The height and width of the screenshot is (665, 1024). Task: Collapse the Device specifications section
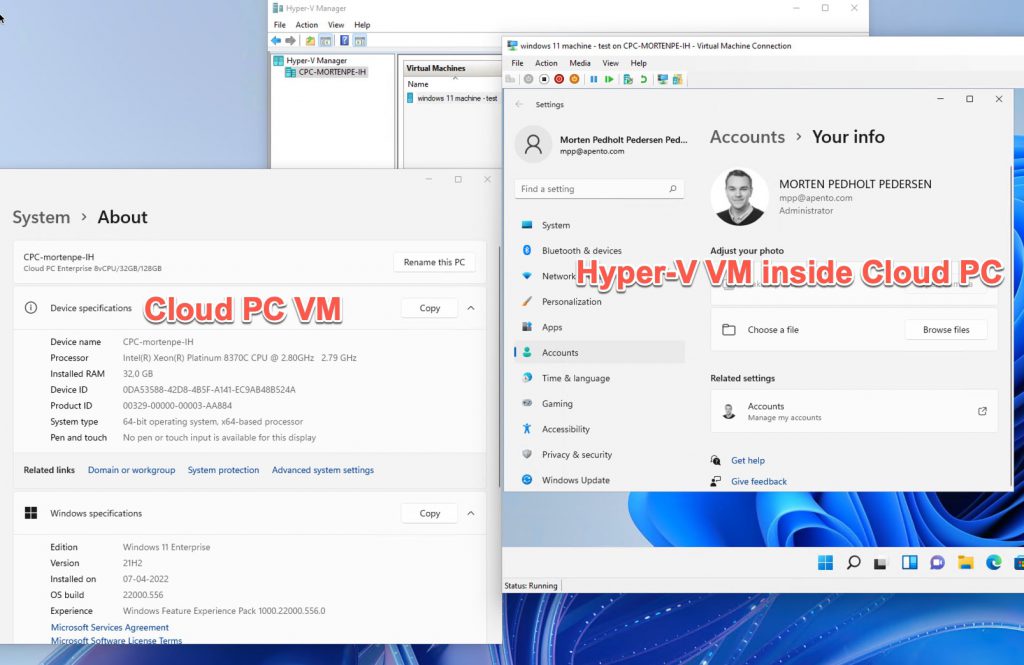[471, 308]
